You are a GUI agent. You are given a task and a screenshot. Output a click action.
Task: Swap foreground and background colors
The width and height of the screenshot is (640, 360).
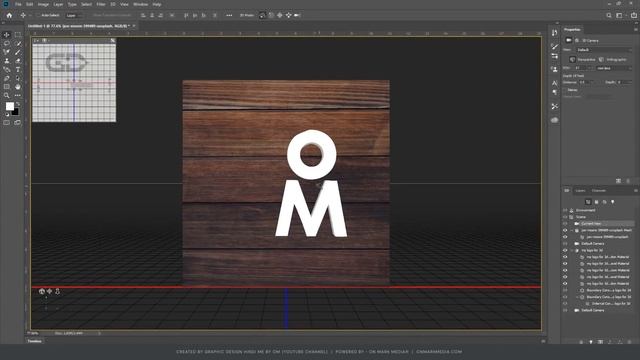pos(18,104)
